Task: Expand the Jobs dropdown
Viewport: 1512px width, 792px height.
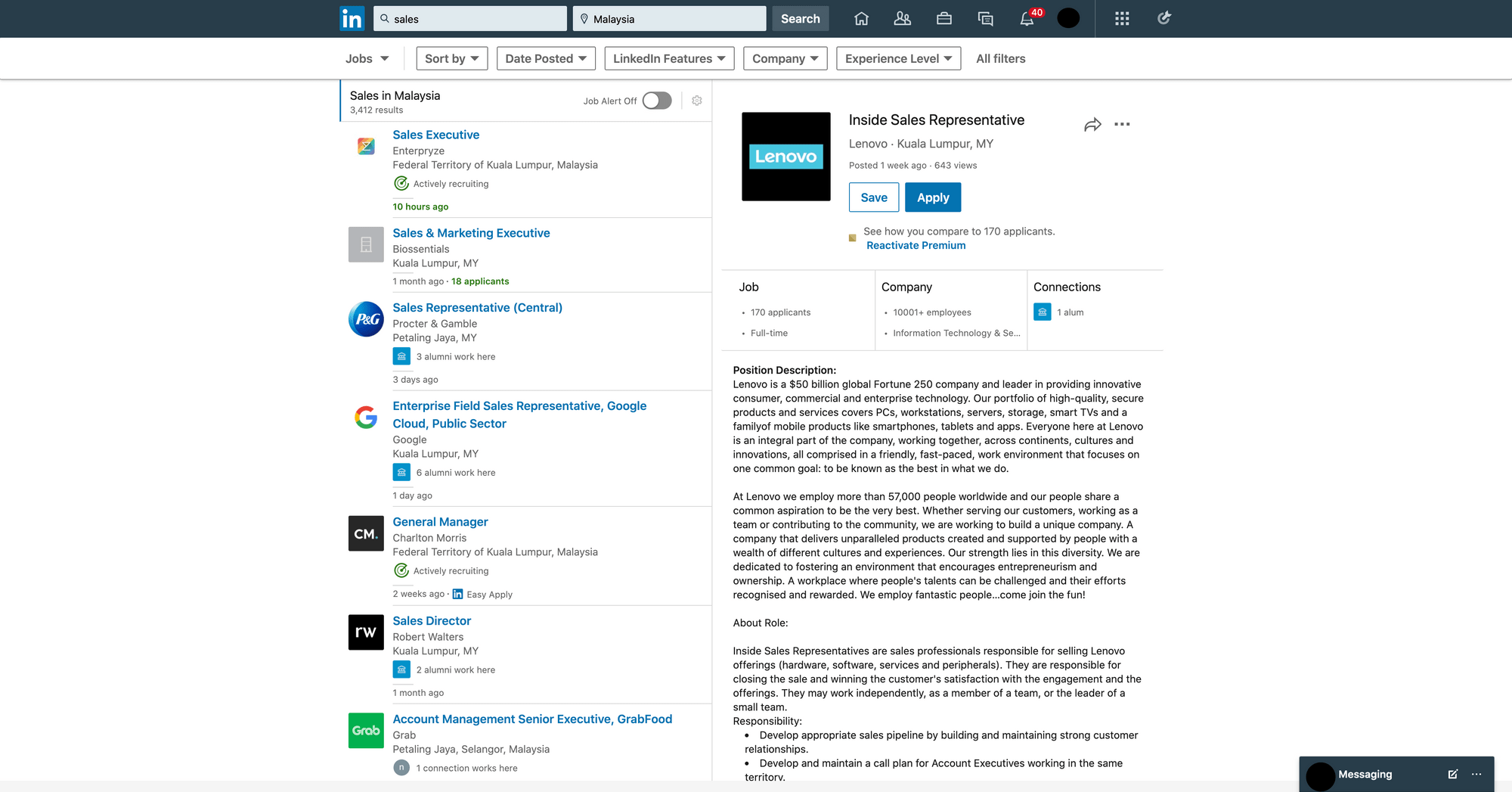Action: pyautogui.click(x=367, y=58)
